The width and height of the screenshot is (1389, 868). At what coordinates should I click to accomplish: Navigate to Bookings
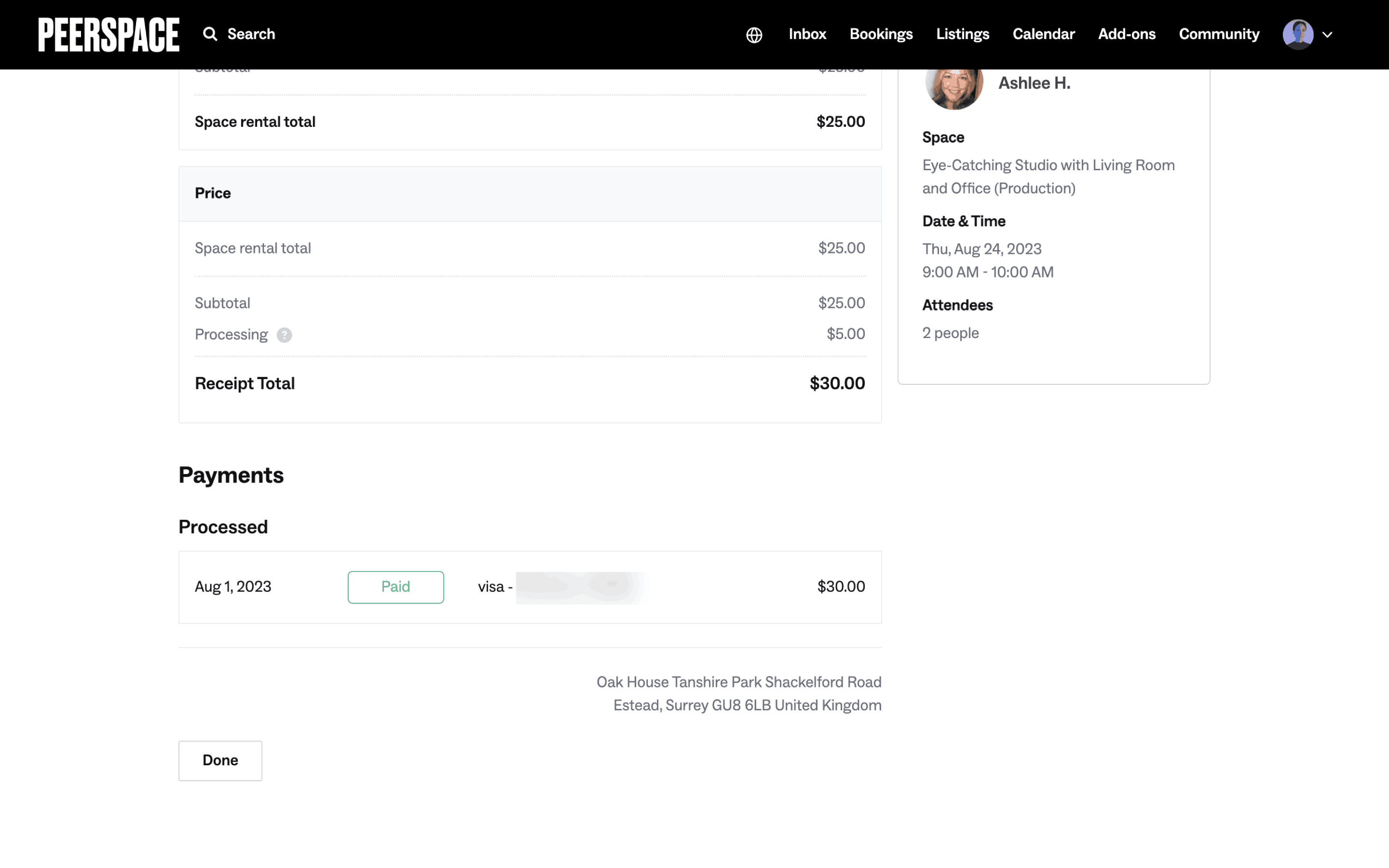(x=881, y=34)
